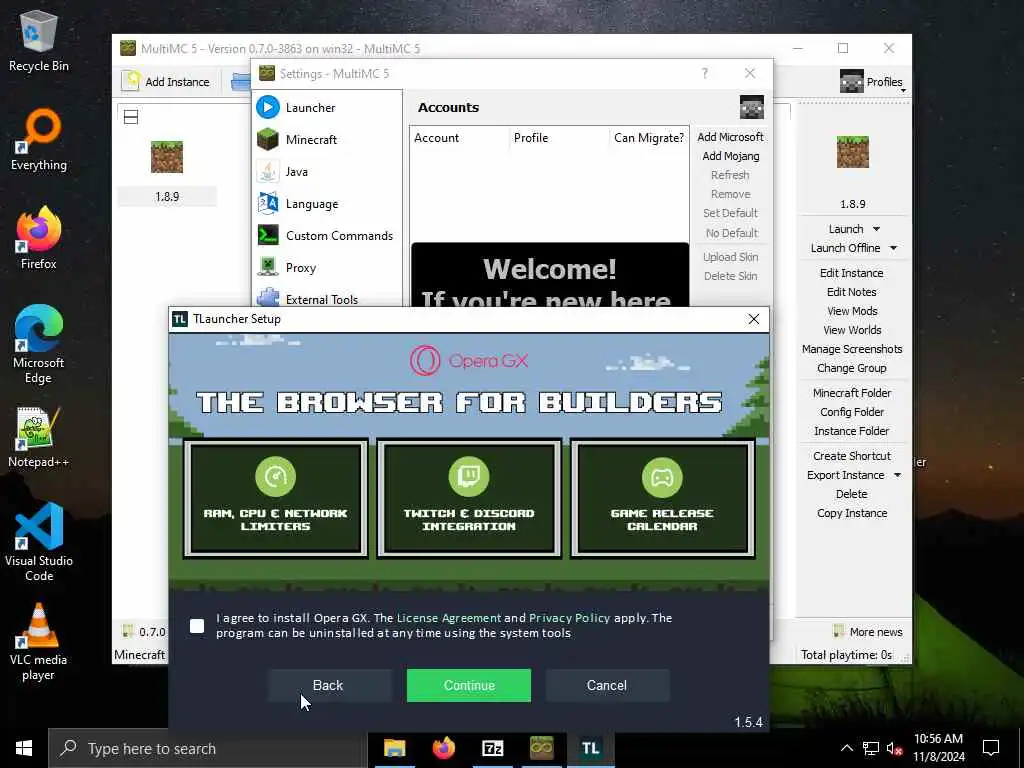The image size is (1024, 768).
Task: Click Windows Start button
Action: 24,748
